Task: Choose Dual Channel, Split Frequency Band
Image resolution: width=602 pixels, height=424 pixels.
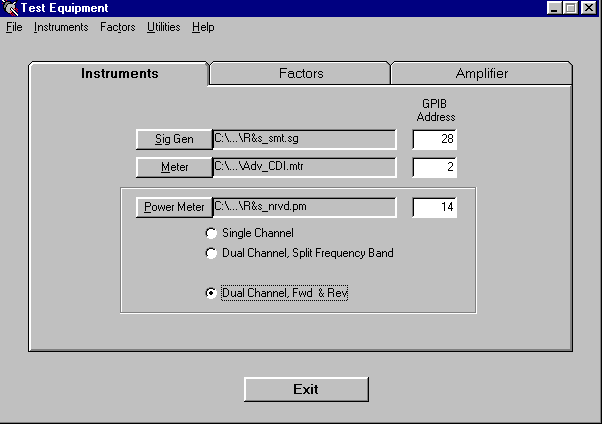Action: point(211,253)
